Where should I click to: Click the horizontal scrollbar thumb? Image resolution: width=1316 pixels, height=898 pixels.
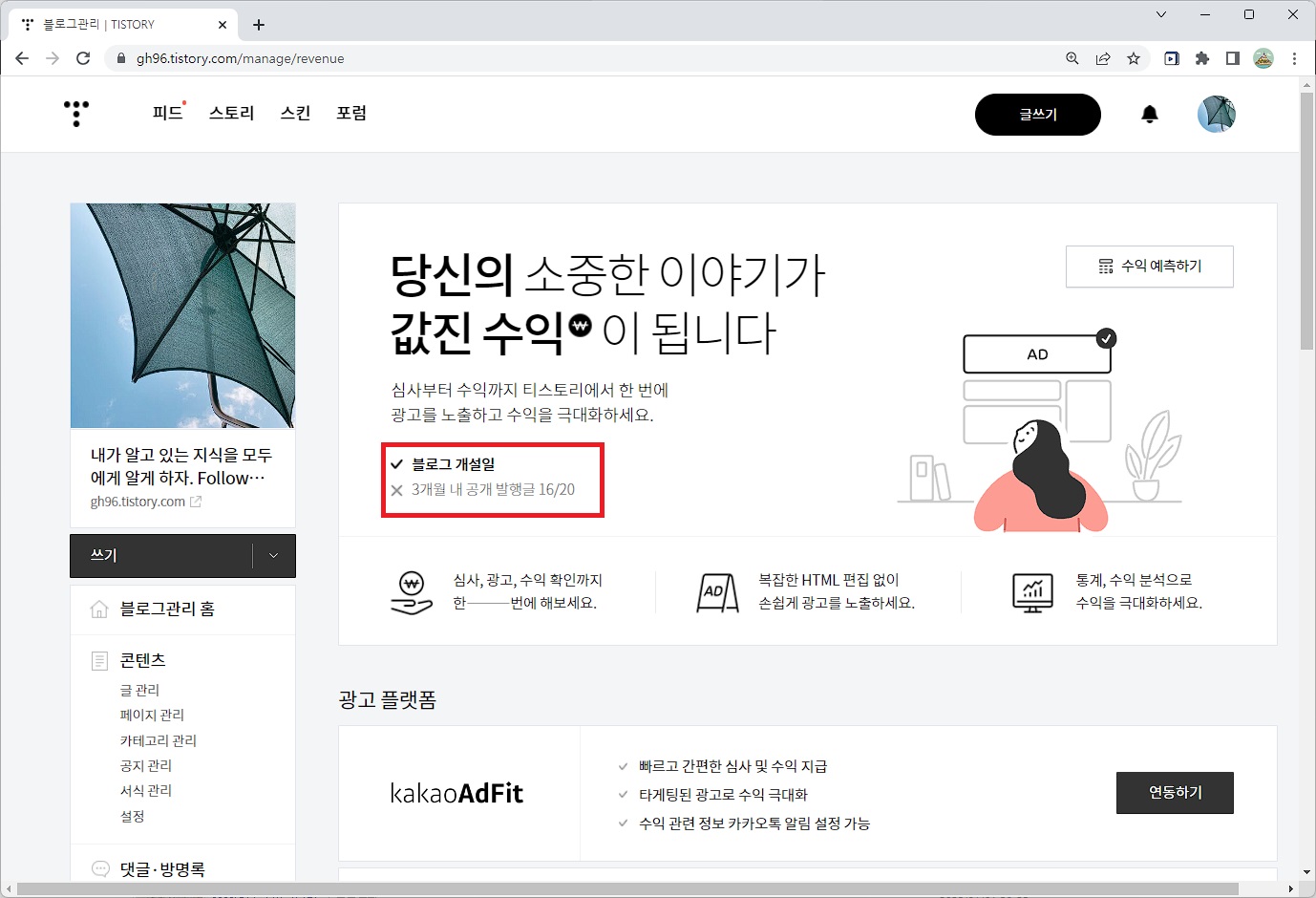pos(627,889)
